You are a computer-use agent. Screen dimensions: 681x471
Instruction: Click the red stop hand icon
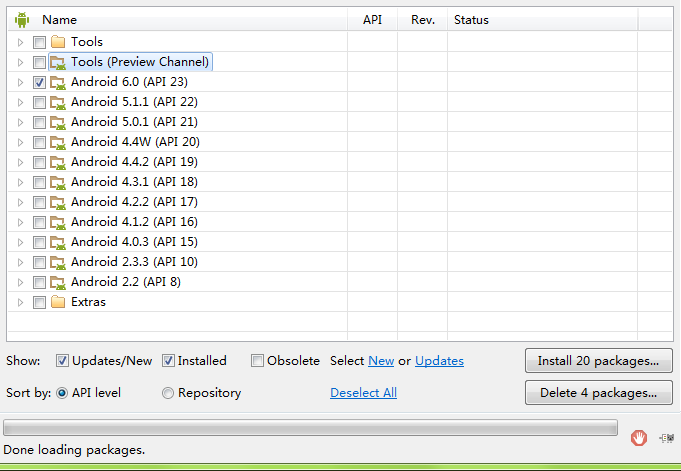pos(638,438)
